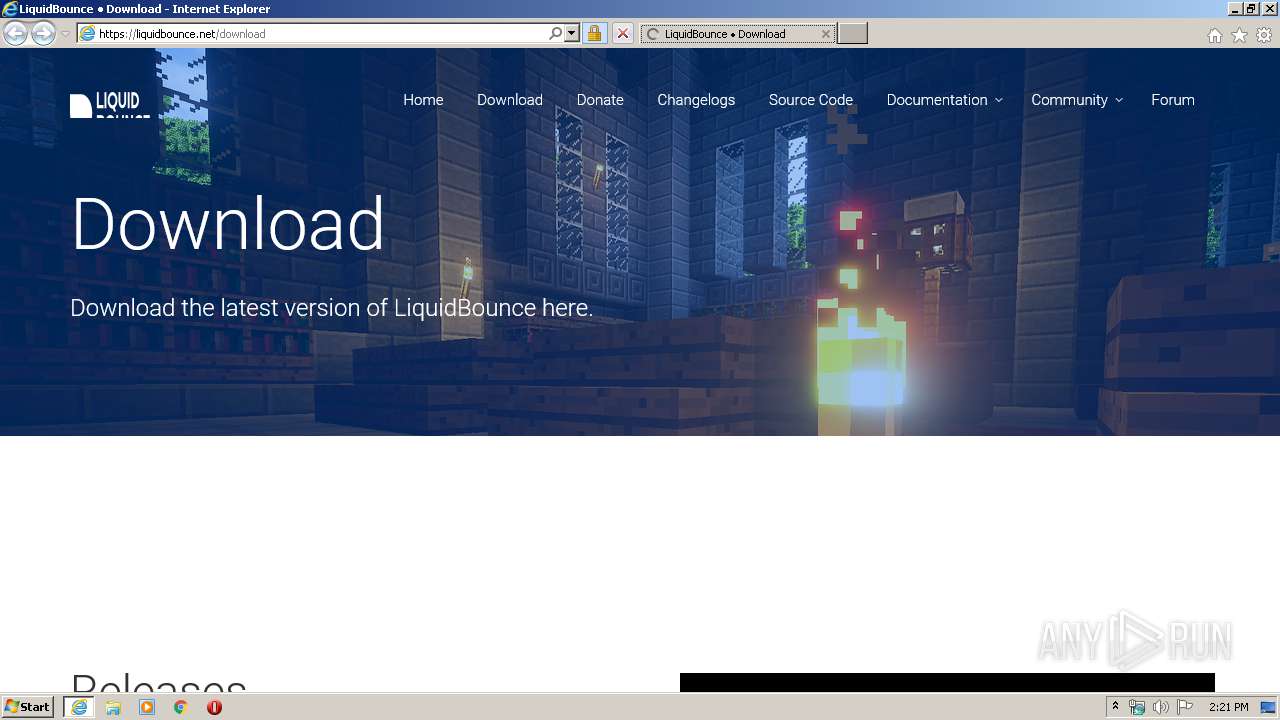This screenshot has height=720, width=1280.
Task: Click the browser Forward arrow button
Action: click(43, 34)
